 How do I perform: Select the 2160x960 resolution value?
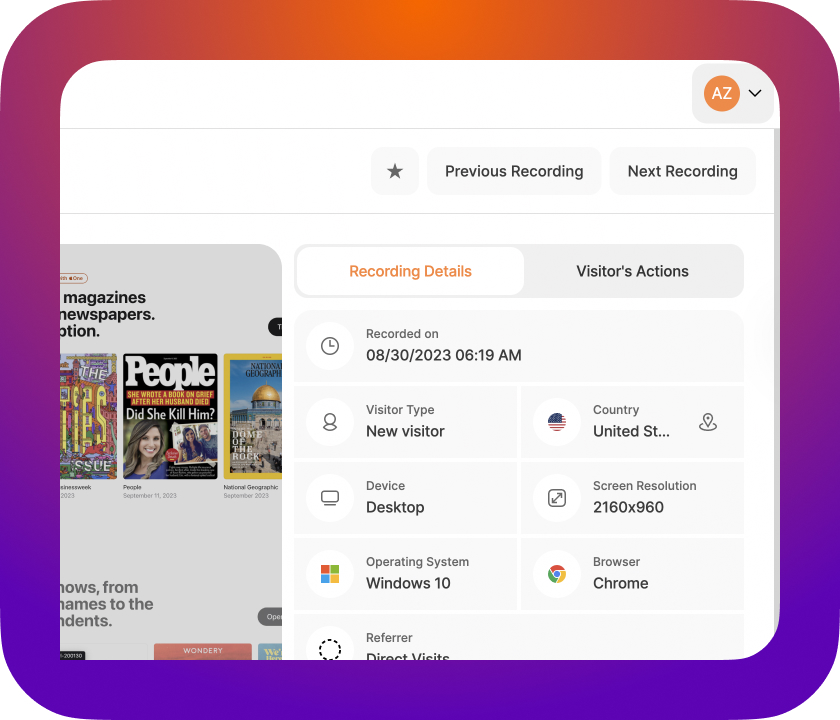(x=628, y=507)
